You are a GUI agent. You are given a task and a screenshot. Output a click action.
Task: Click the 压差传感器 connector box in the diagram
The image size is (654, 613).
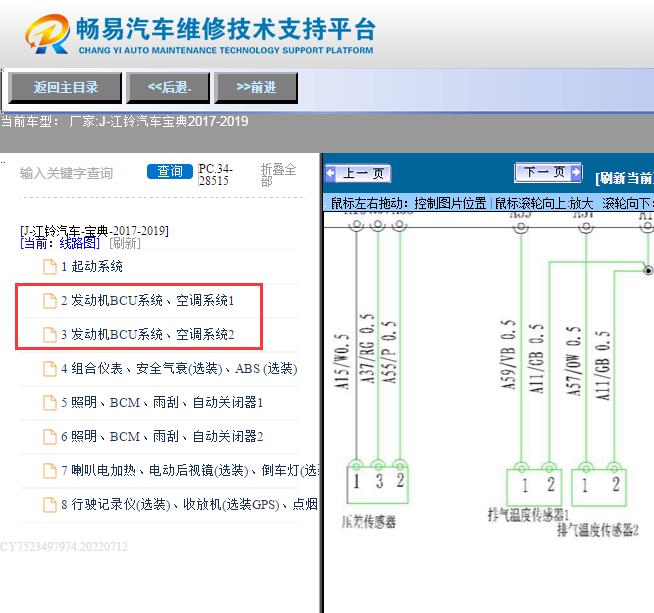(x=377, y=485)
